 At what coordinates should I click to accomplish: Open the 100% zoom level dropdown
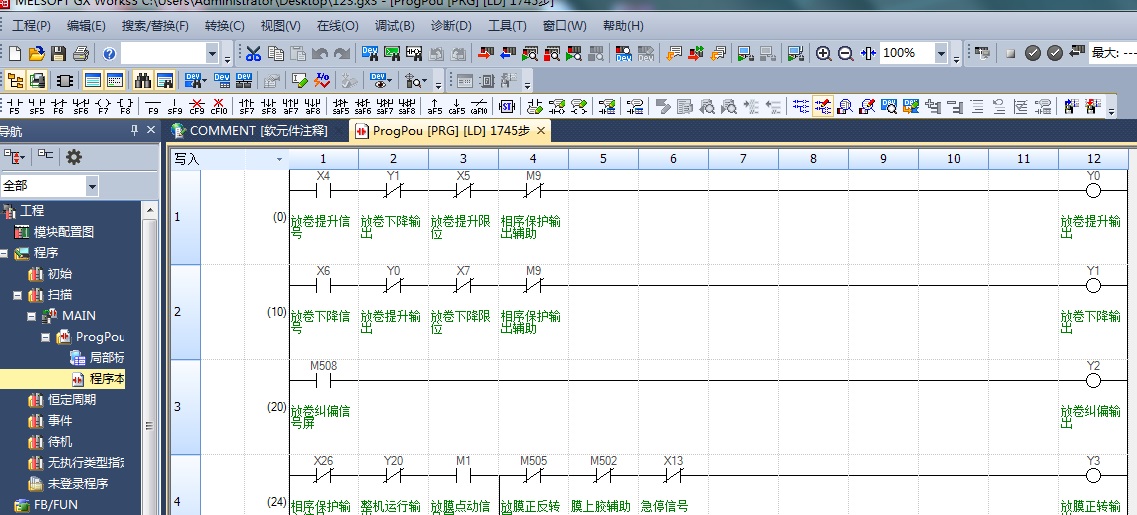tap(941, 53)
